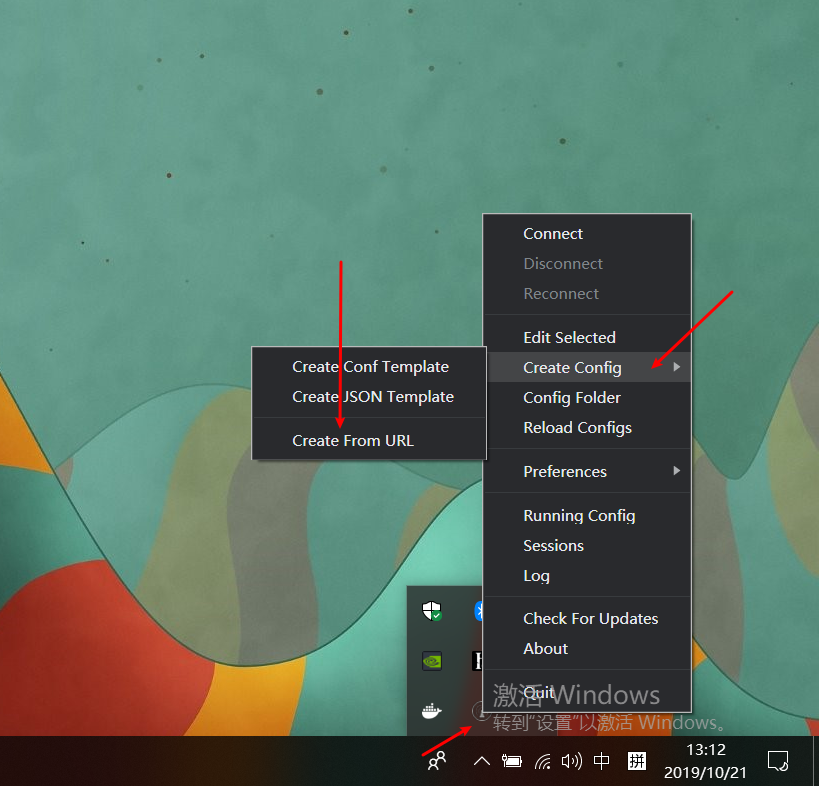Screen dimensions: 819x786
Task: Expand the Create Config submenu arrow
Action: click(677, 368)
